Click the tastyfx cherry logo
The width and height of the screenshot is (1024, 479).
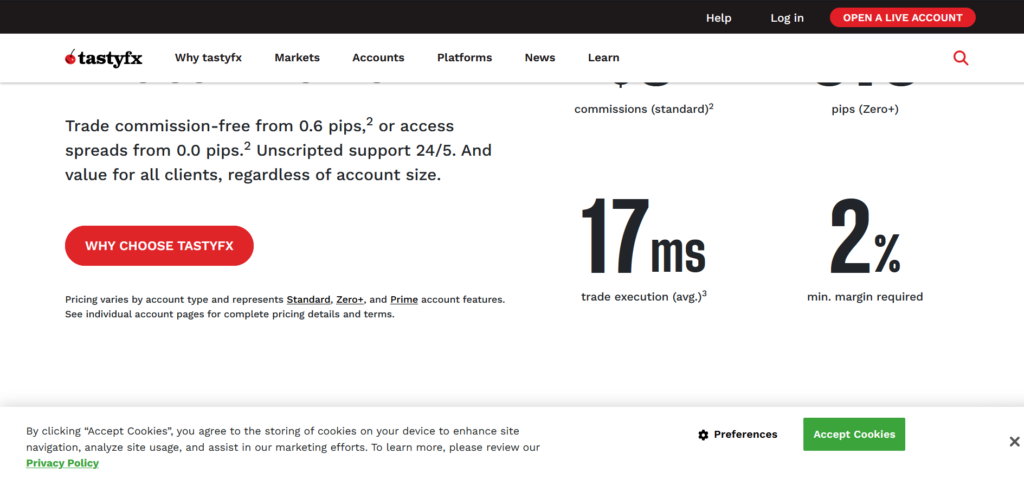103,58
